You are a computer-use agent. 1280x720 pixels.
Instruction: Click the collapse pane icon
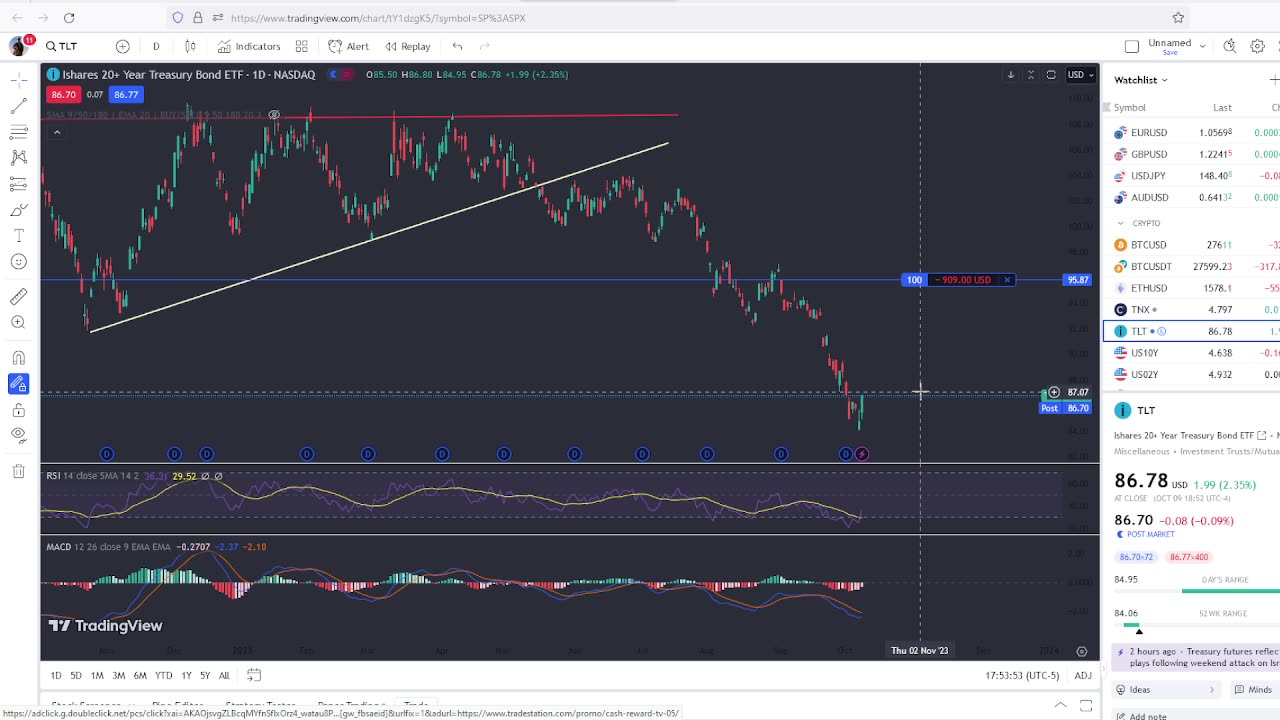point(1031,75)
